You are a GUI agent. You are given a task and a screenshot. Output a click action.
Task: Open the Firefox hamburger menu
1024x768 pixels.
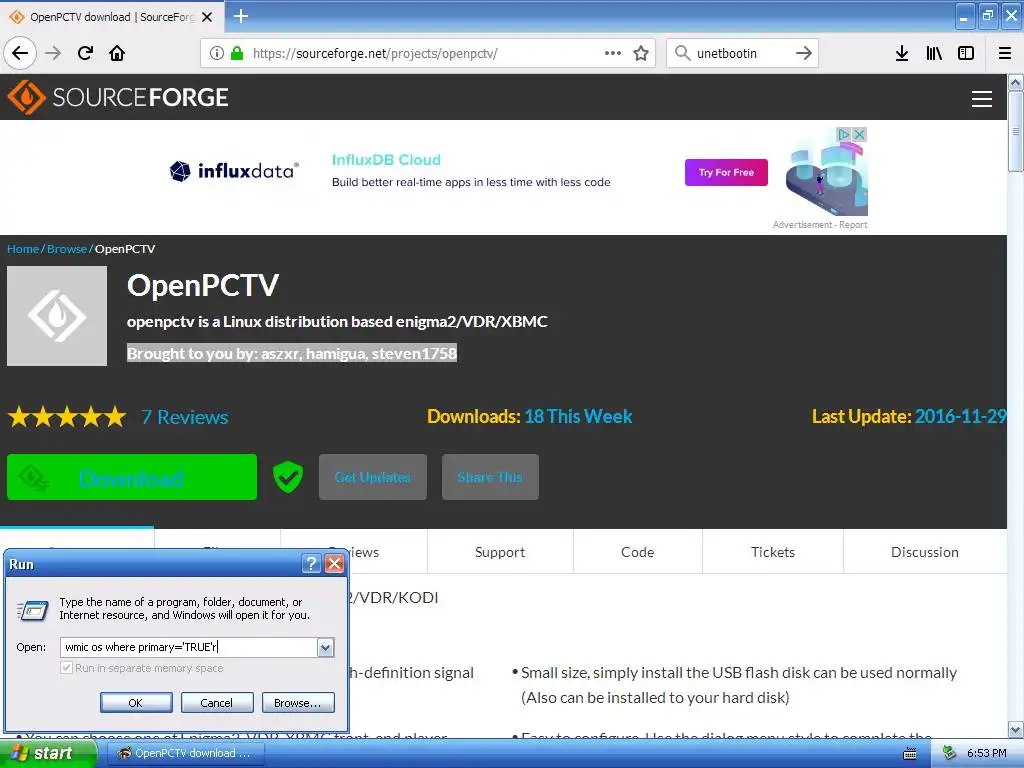click(x=1004, y=53)
